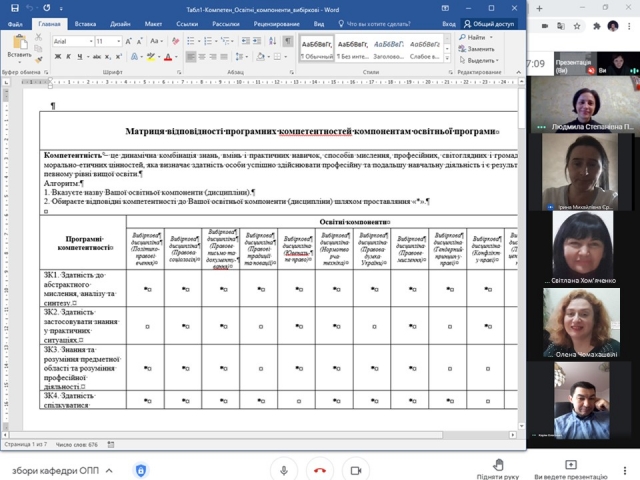Select Людмила Степанівна's video thumbnail
Screen dimensions: 640x480
[585, 105]
